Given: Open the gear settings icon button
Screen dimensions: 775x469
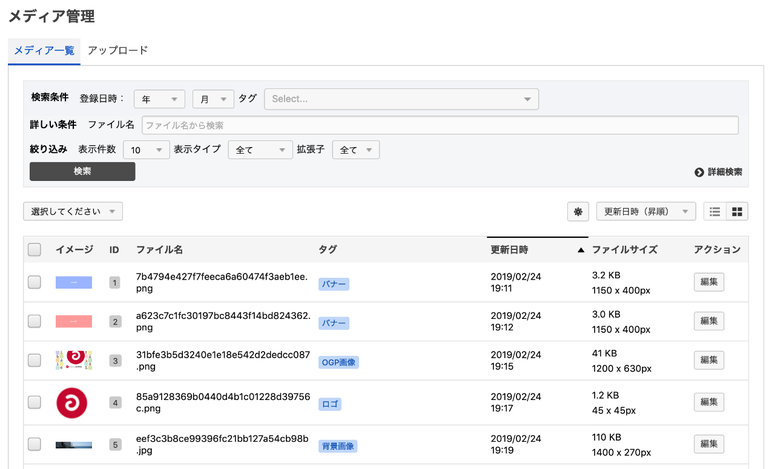Looking at the screenshot, I should [578, 212].
